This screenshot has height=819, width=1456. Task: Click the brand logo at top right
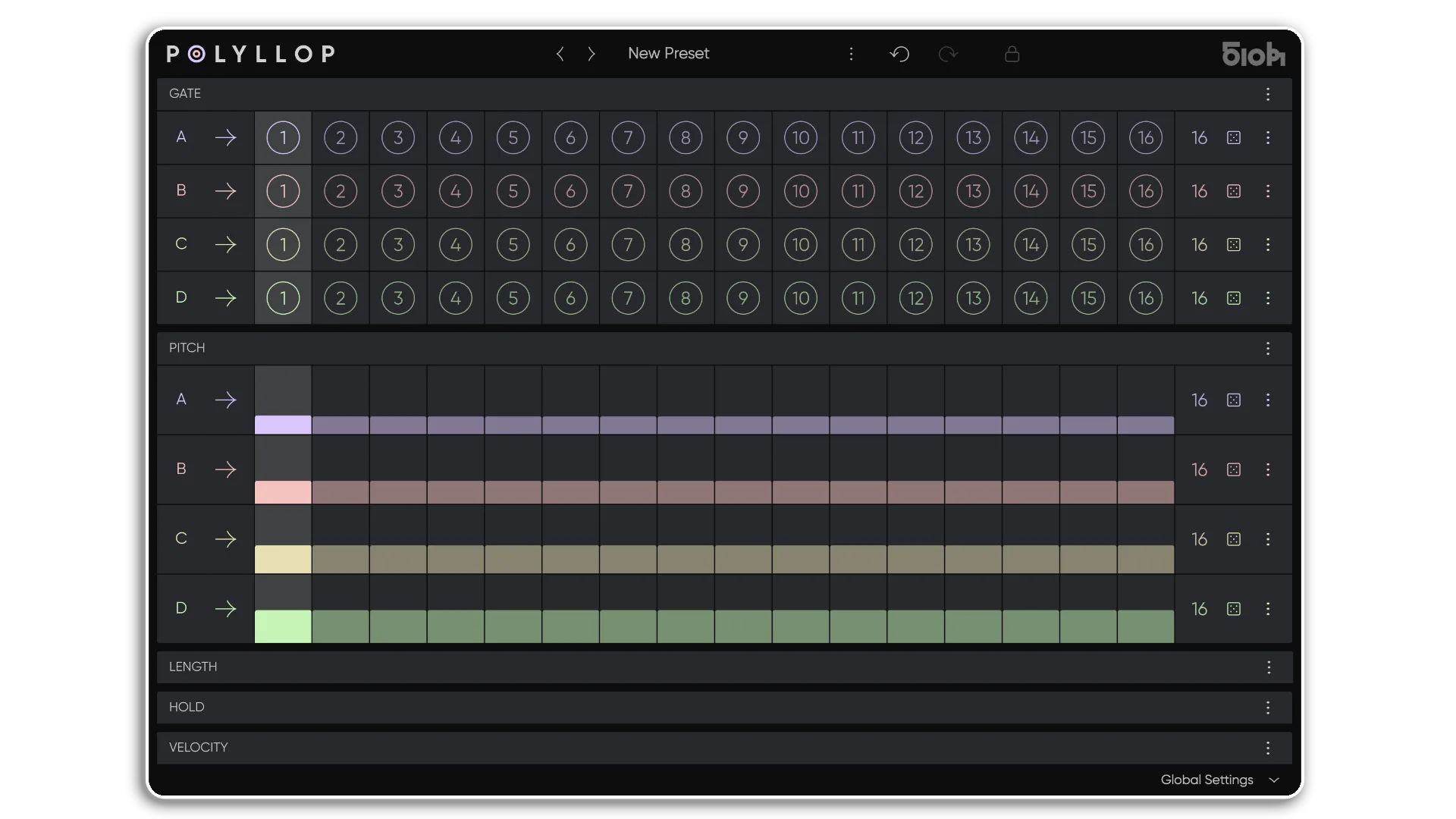[1254, 54]
